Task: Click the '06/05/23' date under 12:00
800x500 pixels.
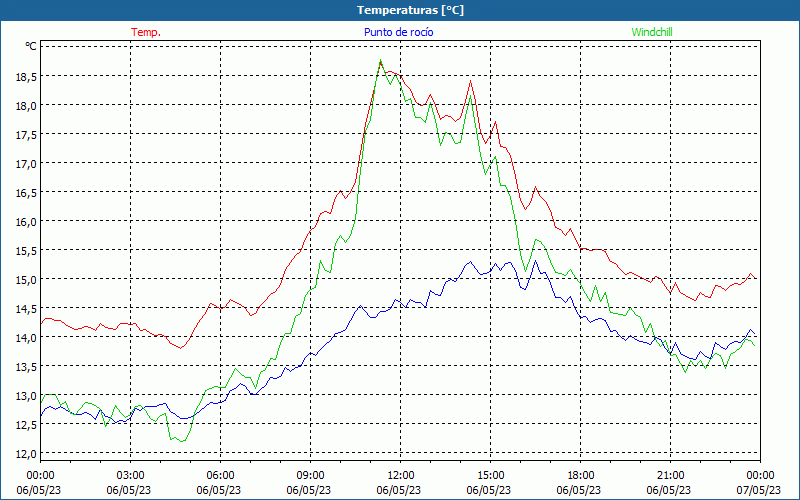Action: [398, 490]
